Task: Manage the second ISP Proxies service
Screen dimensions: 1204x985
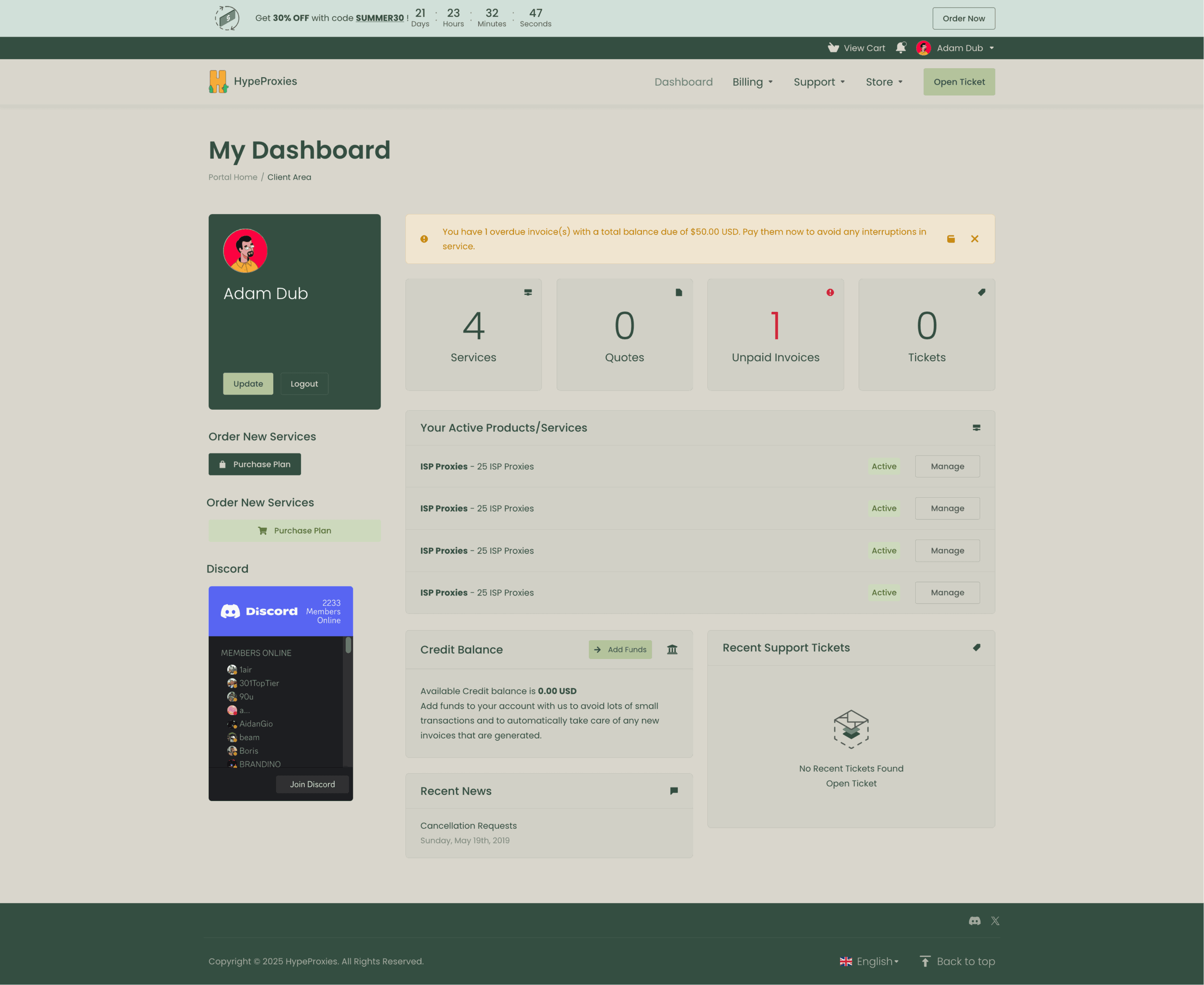Action: click(x=947, y=508)
